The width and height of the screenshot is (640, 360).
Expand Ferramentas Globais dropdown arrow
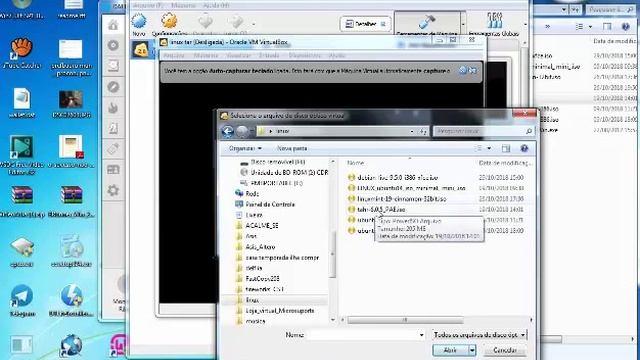[x=525, y=24]
